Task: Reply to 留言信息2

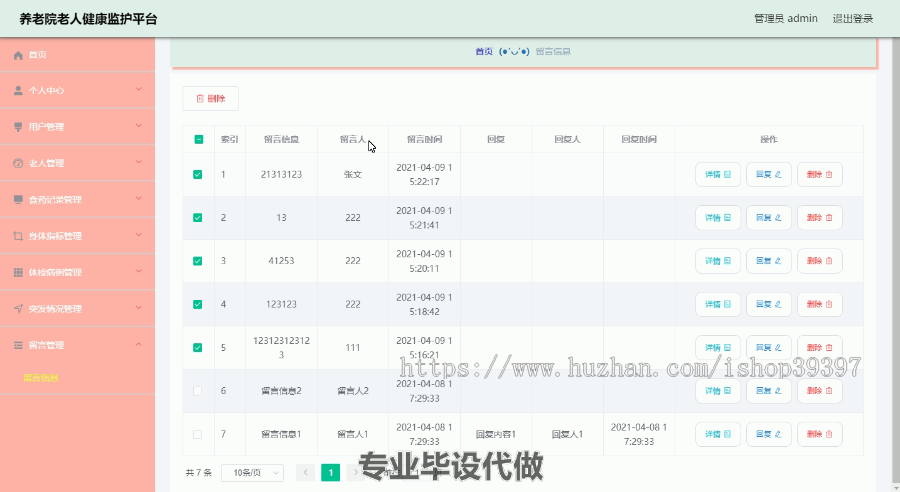Action: pos(769,391)
